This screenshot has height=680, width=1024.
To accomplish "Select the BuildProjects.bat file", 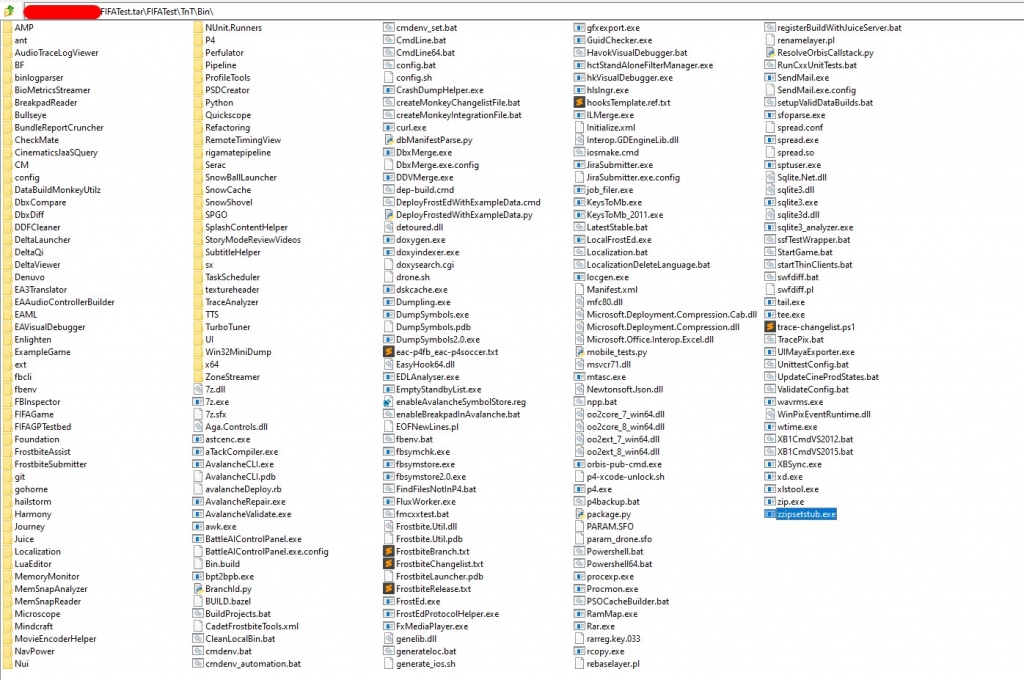I will pos(237,614).
